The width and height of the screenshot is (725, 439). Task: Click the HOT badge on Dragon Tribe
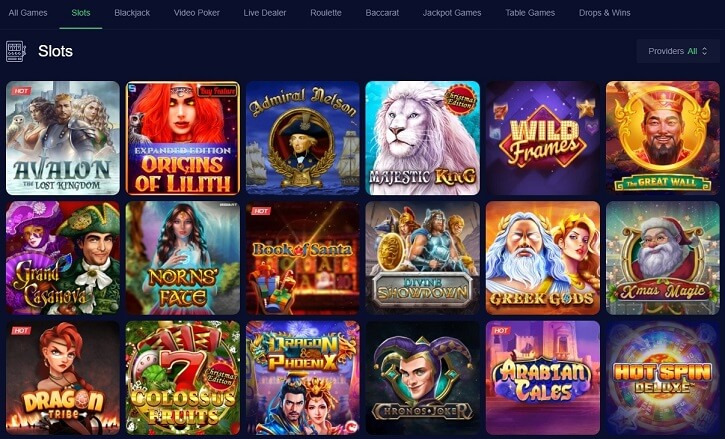click(21, 331)
